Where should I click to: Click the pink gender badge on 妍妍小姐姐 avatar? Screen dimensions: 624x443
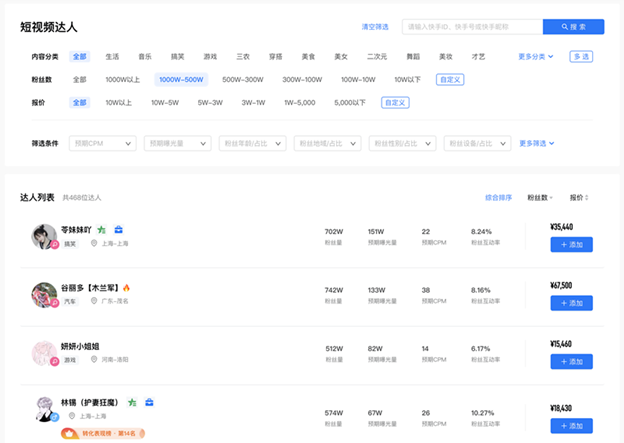55,361
